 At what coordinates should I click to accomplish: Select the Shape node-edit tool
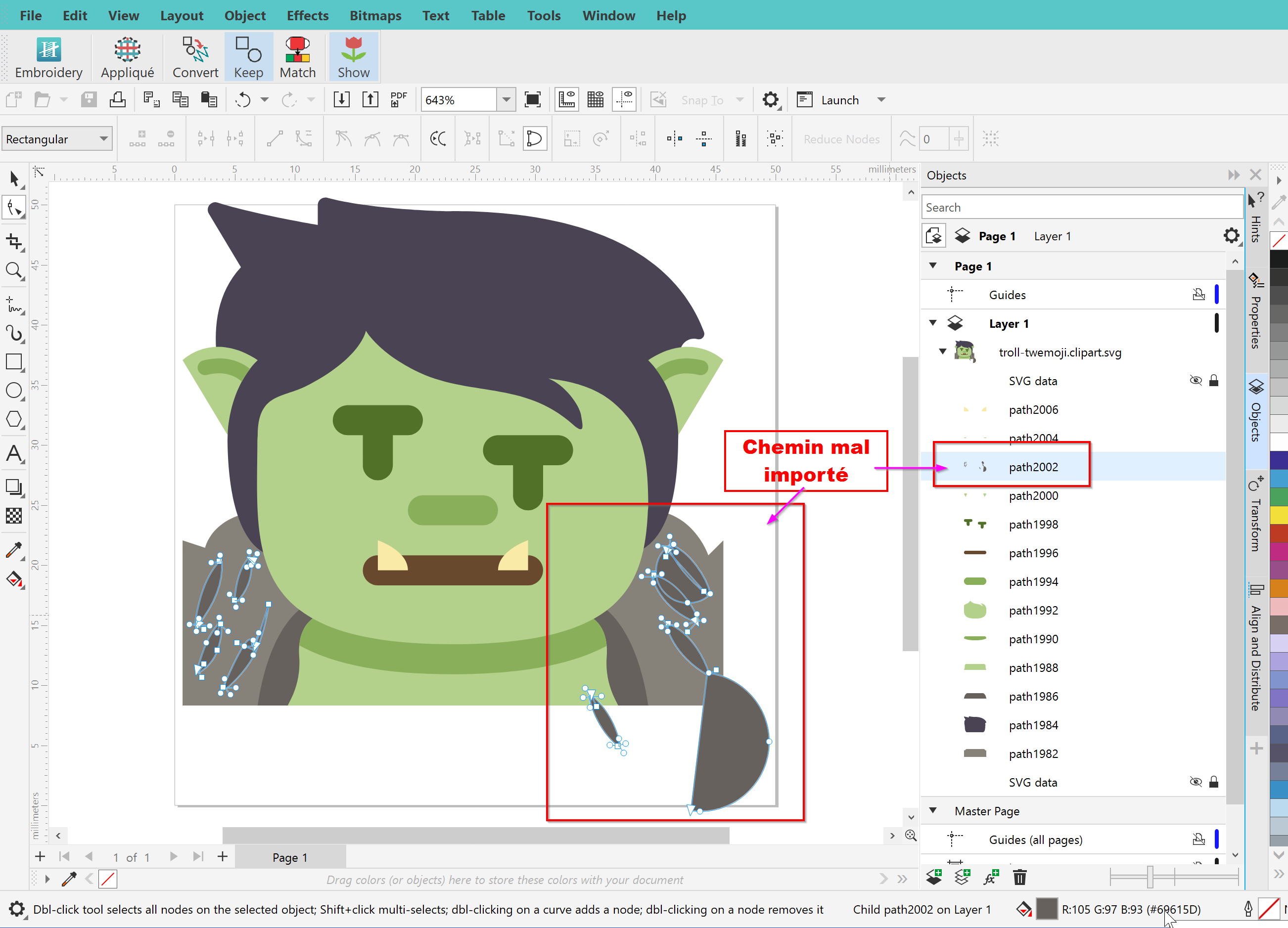tap(14, 208)
